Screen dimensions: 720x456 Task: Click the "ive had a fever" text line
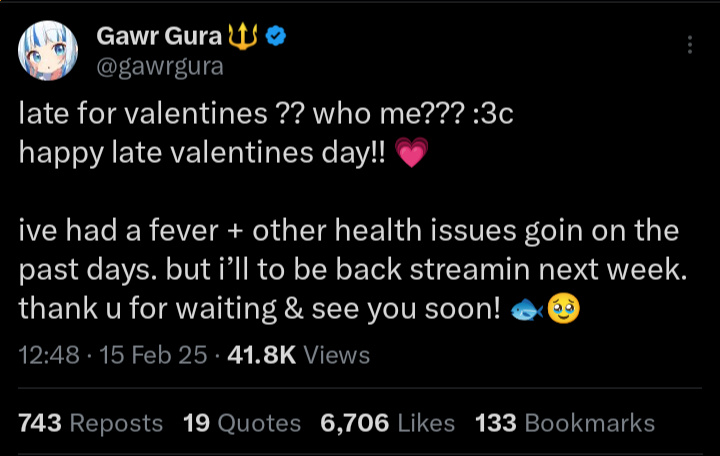click(x=349, y=232)
